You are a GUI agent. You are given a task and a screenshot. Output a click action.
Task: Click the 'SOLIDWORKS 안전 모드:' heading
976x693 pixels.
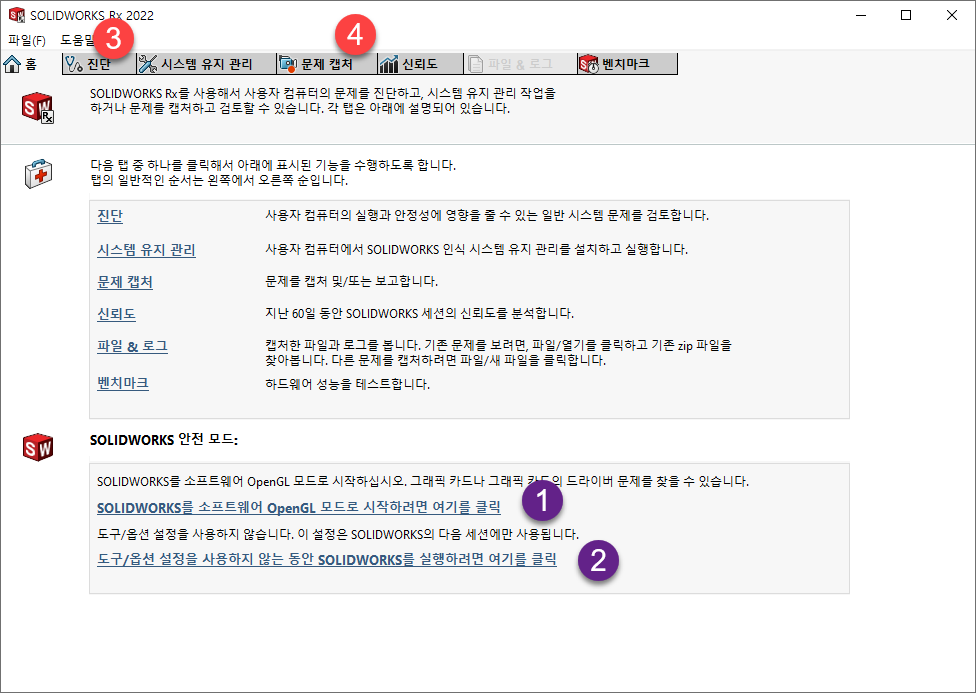[164, 440]
